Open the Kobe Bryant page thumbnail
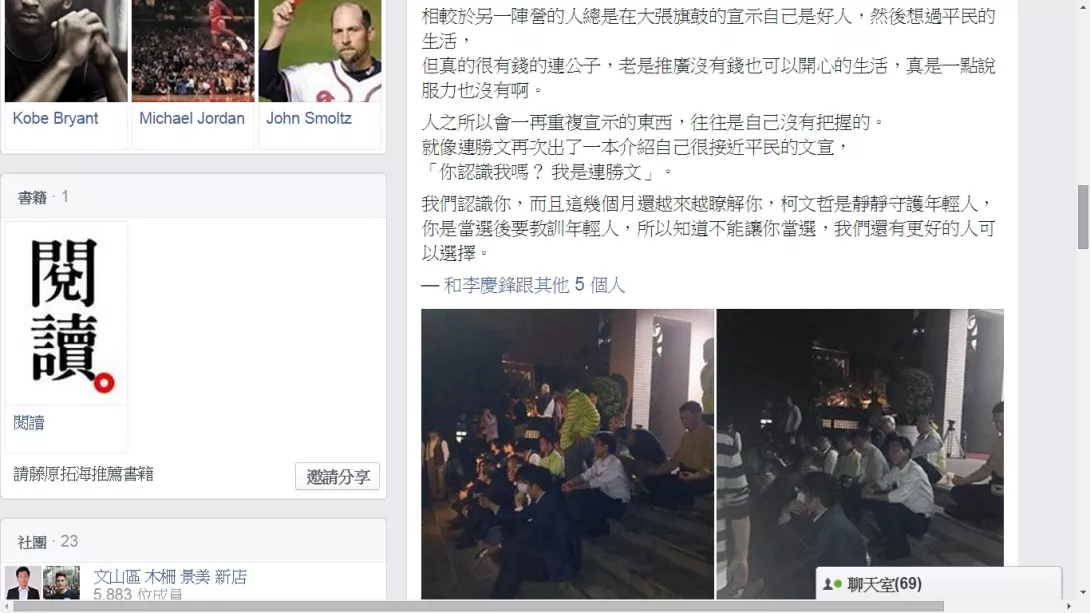This screenshot has height=613, width=1090. [66, 51]
